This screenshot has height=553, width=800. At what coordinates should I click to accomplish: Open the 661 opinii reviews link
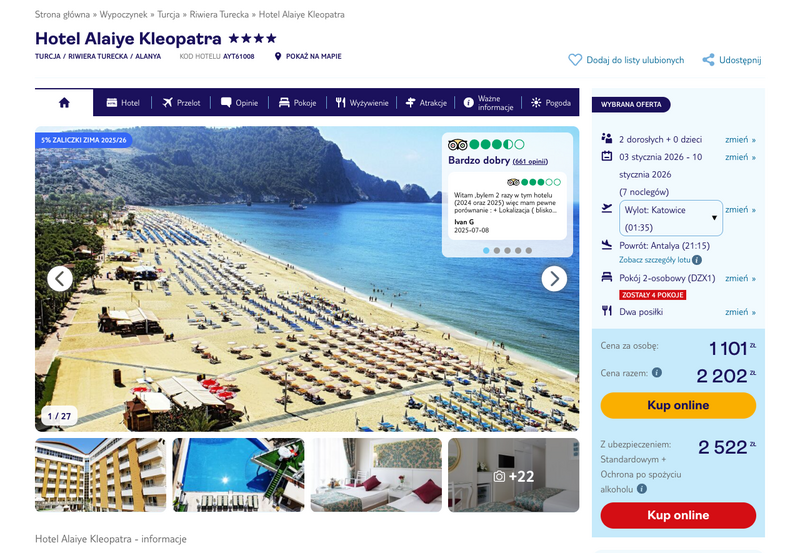(530, 161)
